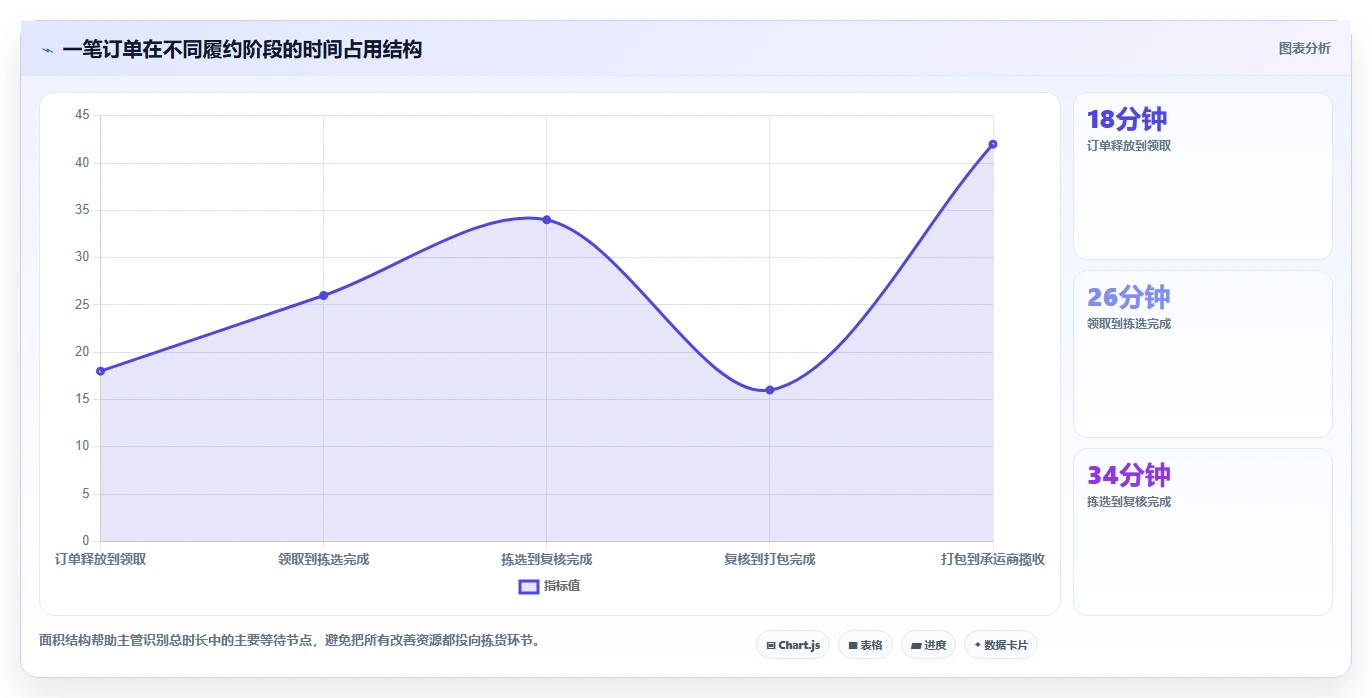Click the lightning icon beside the title
This screenshot has height=698, width=1372.
pos(47,49)
